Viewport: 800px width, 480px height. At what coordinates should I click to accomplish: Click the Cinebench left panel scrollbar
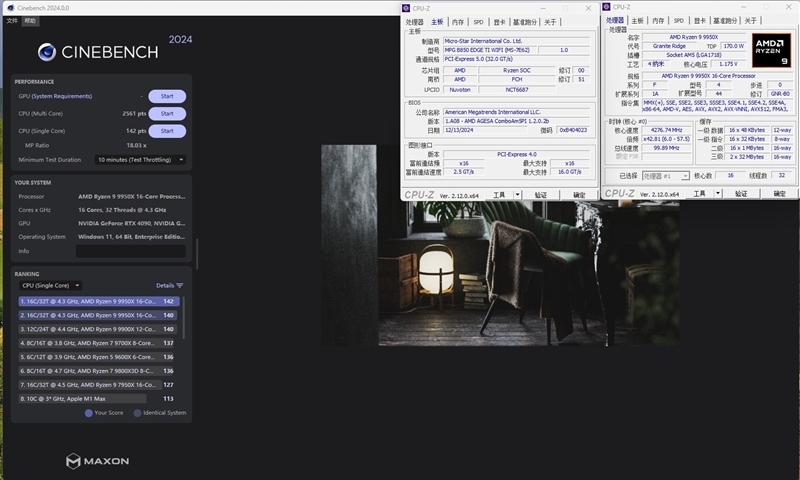click(197, 254)
